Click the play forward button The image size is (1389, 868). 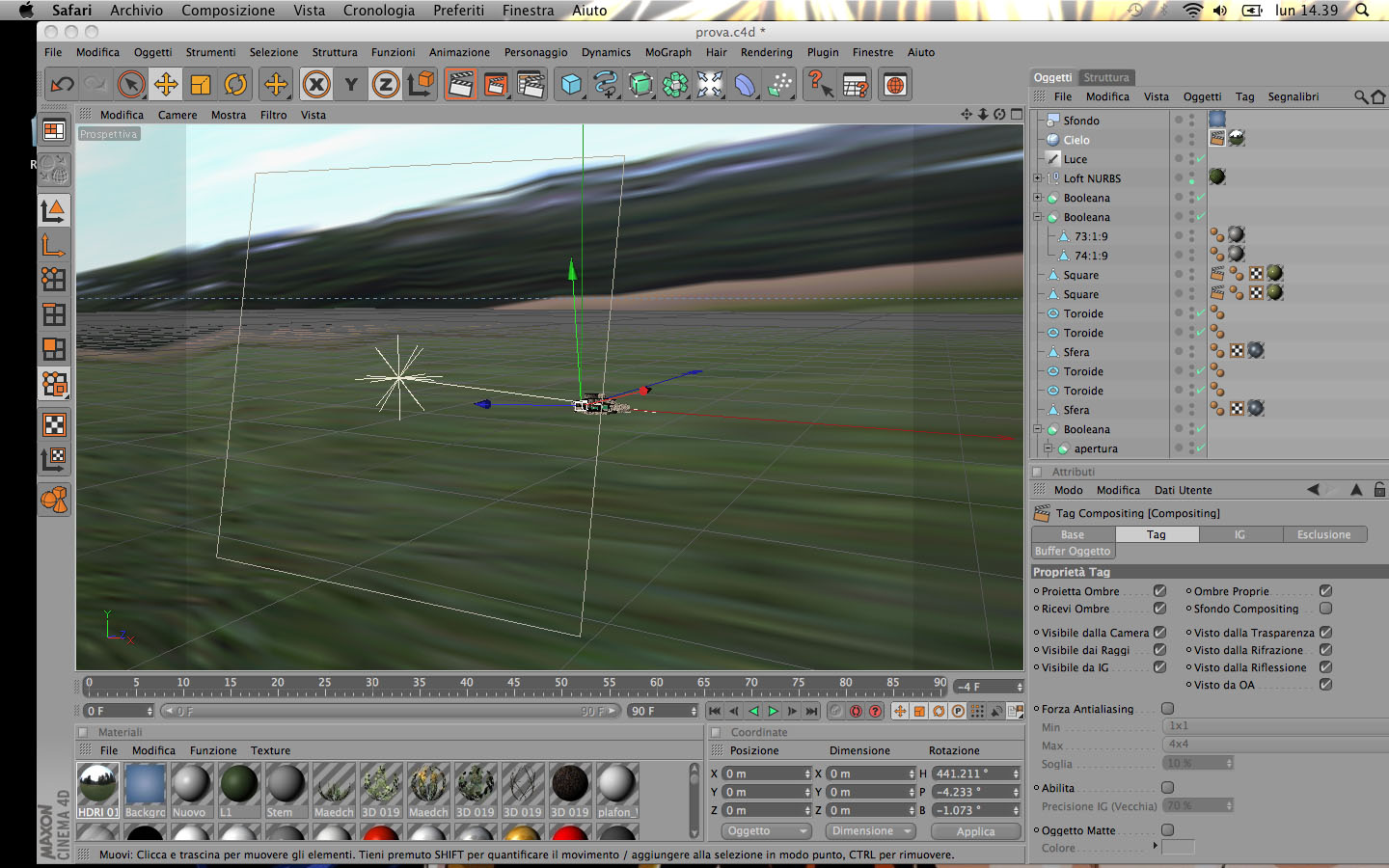(x=773, y=711)
